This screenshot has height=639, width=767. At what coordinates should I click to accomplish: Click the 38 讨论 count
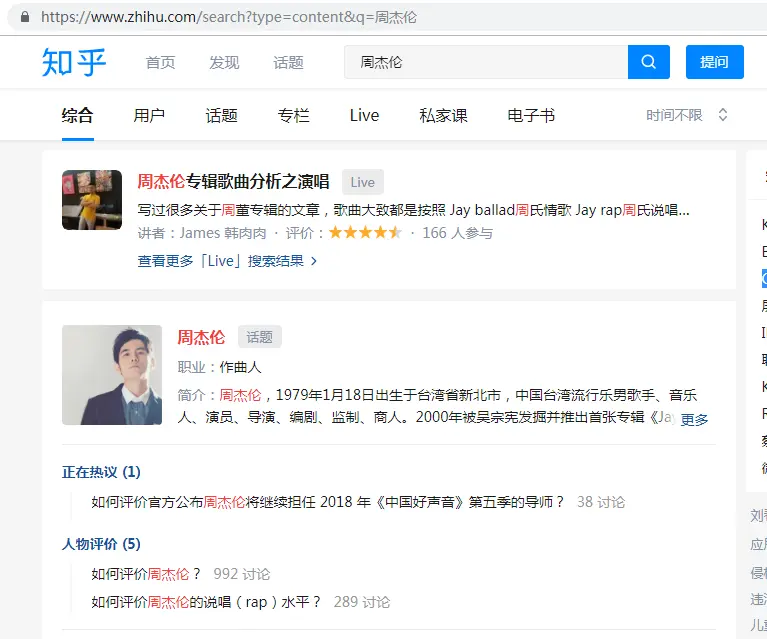[601, 502]
